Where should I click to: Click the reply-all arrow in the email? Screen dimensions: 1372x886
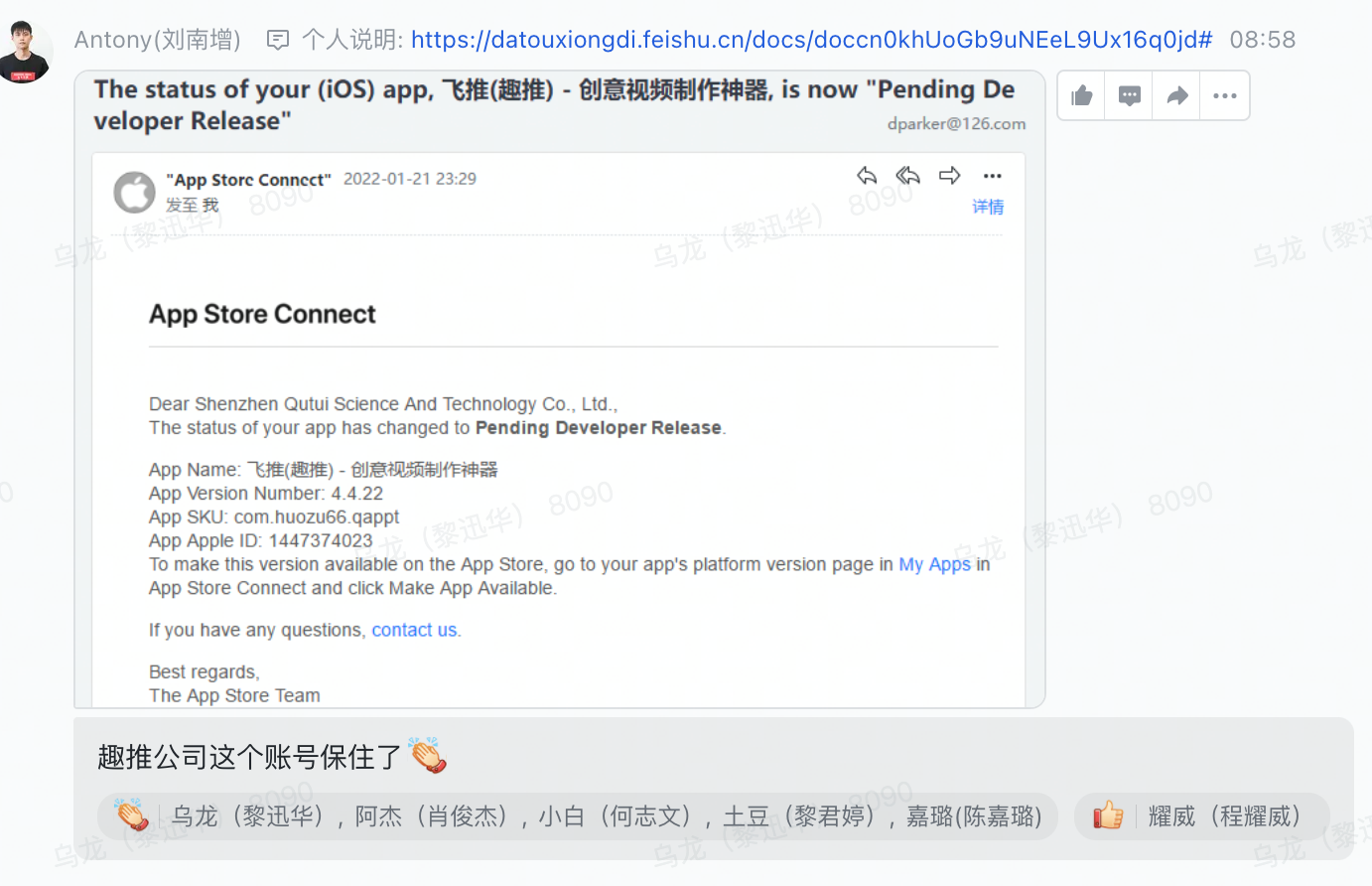click(907, 176)
